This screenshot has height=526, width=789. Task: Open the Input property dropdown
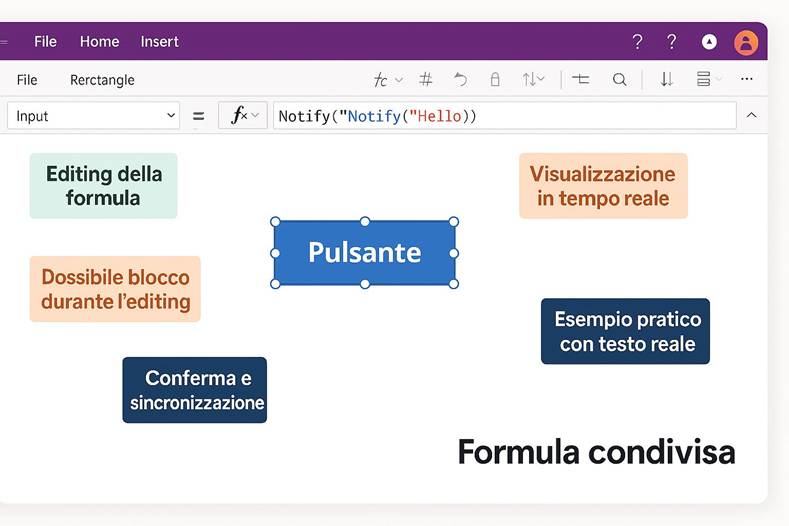click(94, 116)
